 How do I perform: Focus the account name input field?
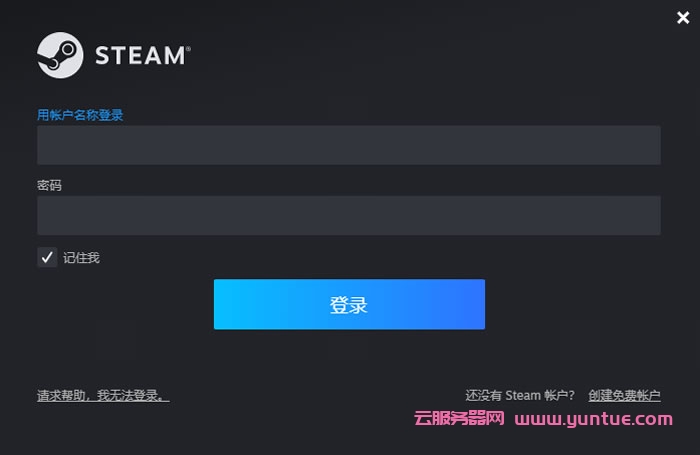(x=349, y=145)
